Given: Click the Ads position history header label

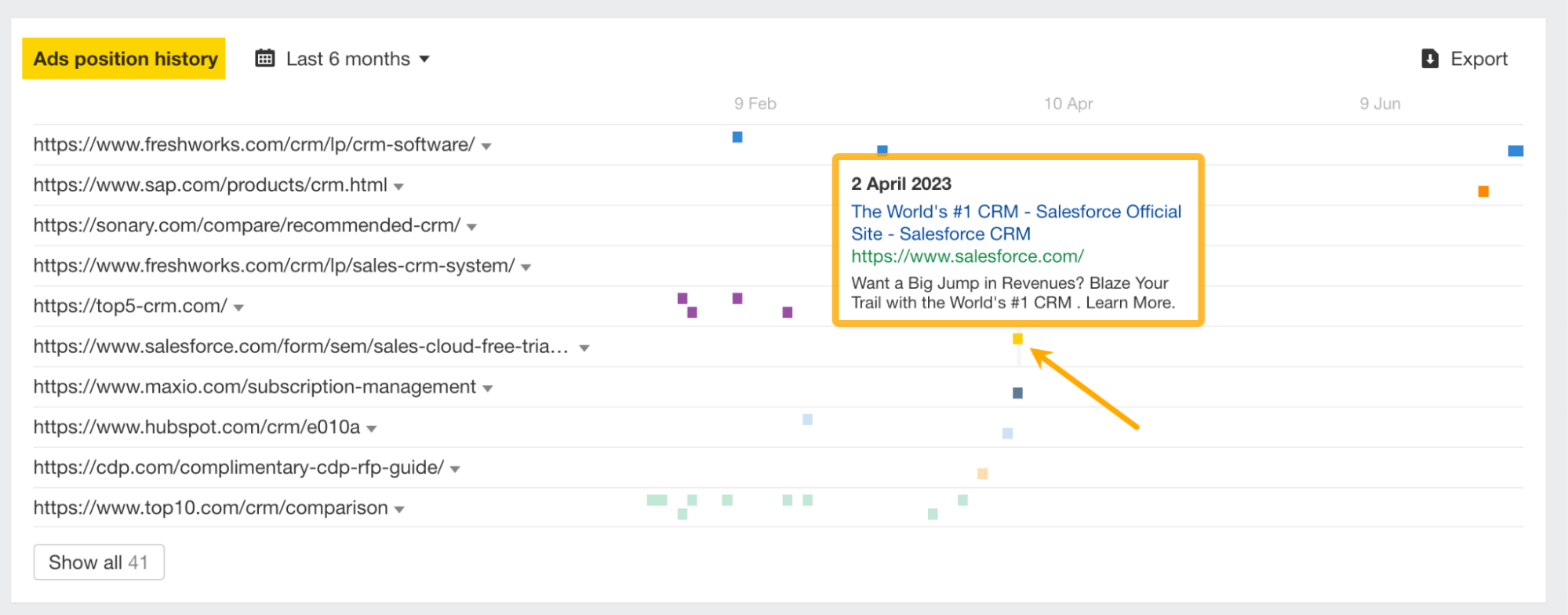Looking at the screenshot, I should click(124, 58).
